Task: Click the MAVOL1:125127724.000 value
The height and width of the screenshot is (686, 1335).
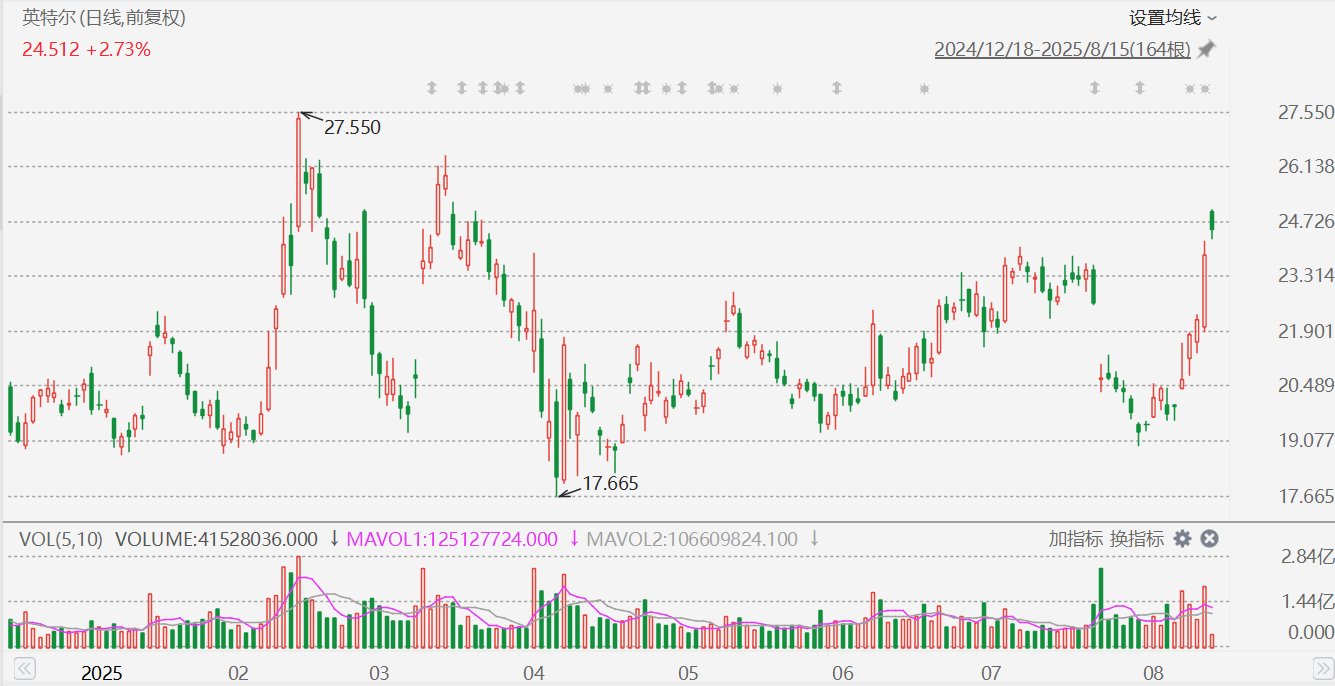Action: [x=451, y=539]
